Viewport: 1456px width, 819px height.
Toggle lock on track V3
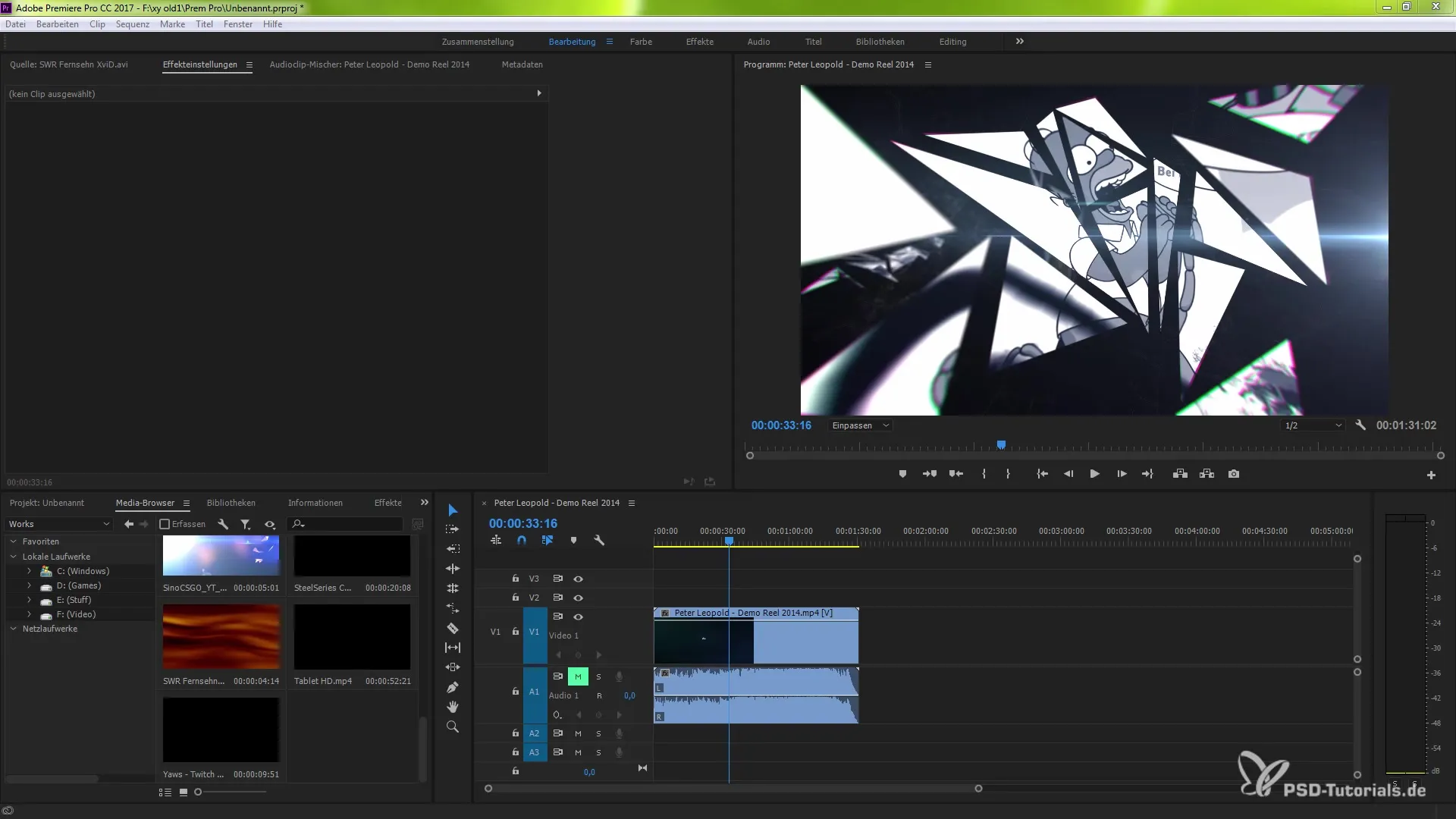(x=516, y=579)
